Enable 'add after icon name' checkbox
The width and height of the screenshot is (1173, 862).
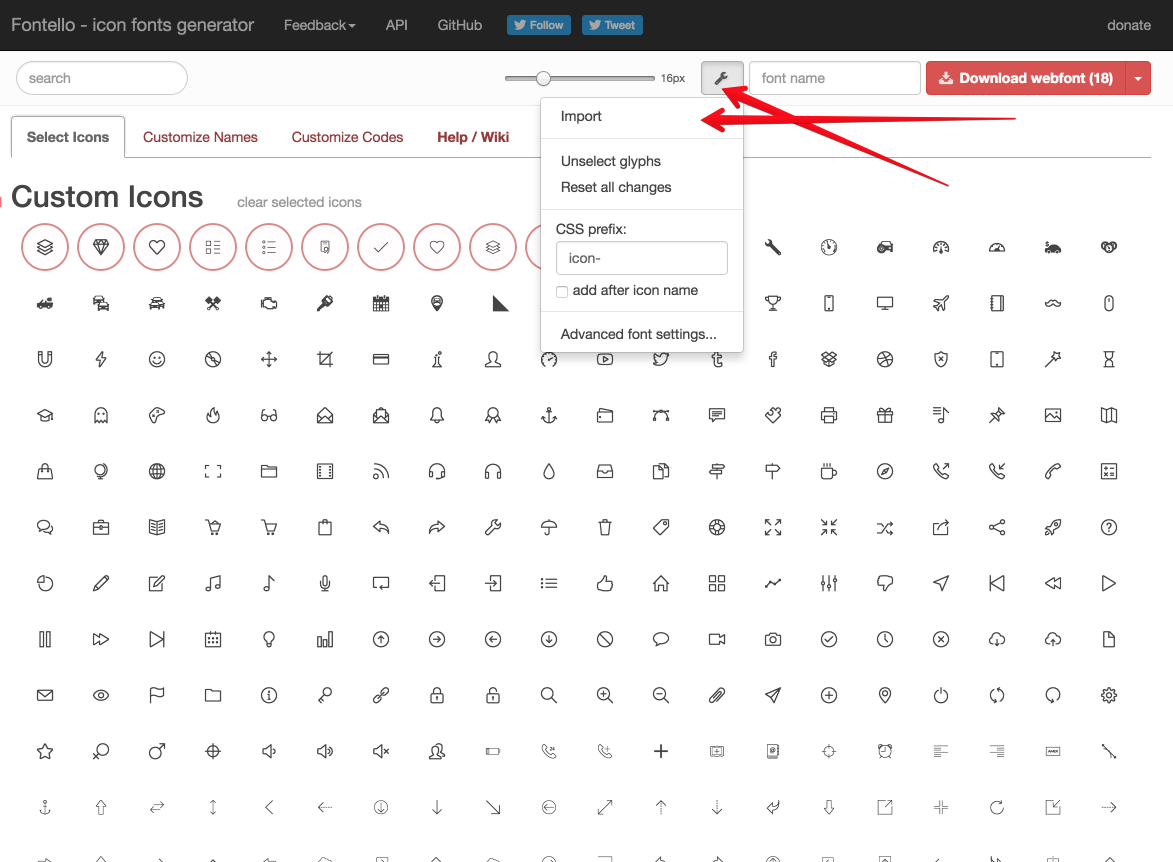[x=562, y=292]
